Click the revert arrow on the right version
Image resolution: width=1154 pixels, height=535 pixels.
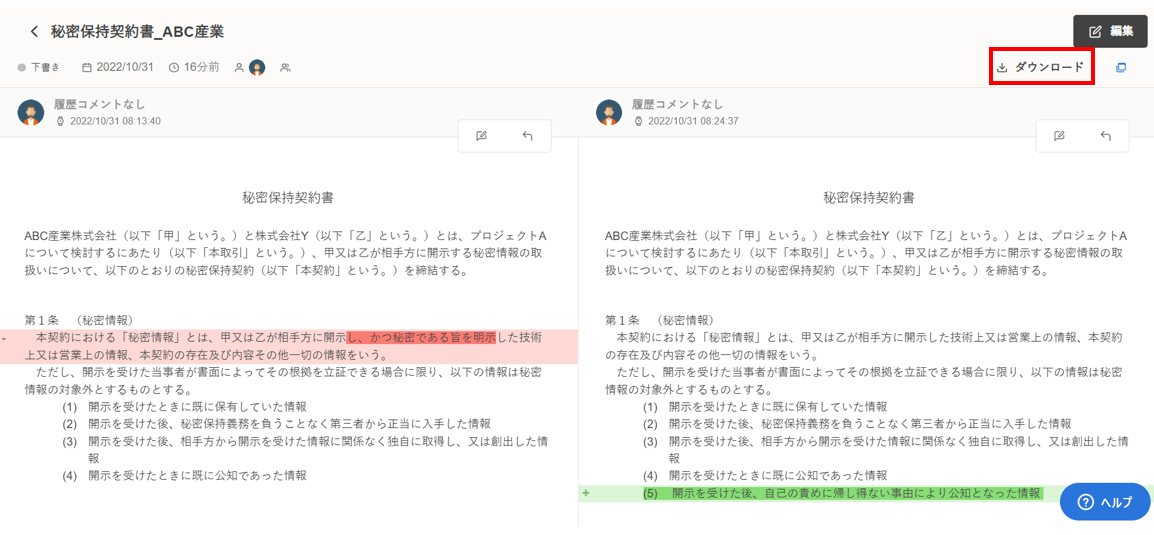pyautogui.click(x=1105, y=136)
